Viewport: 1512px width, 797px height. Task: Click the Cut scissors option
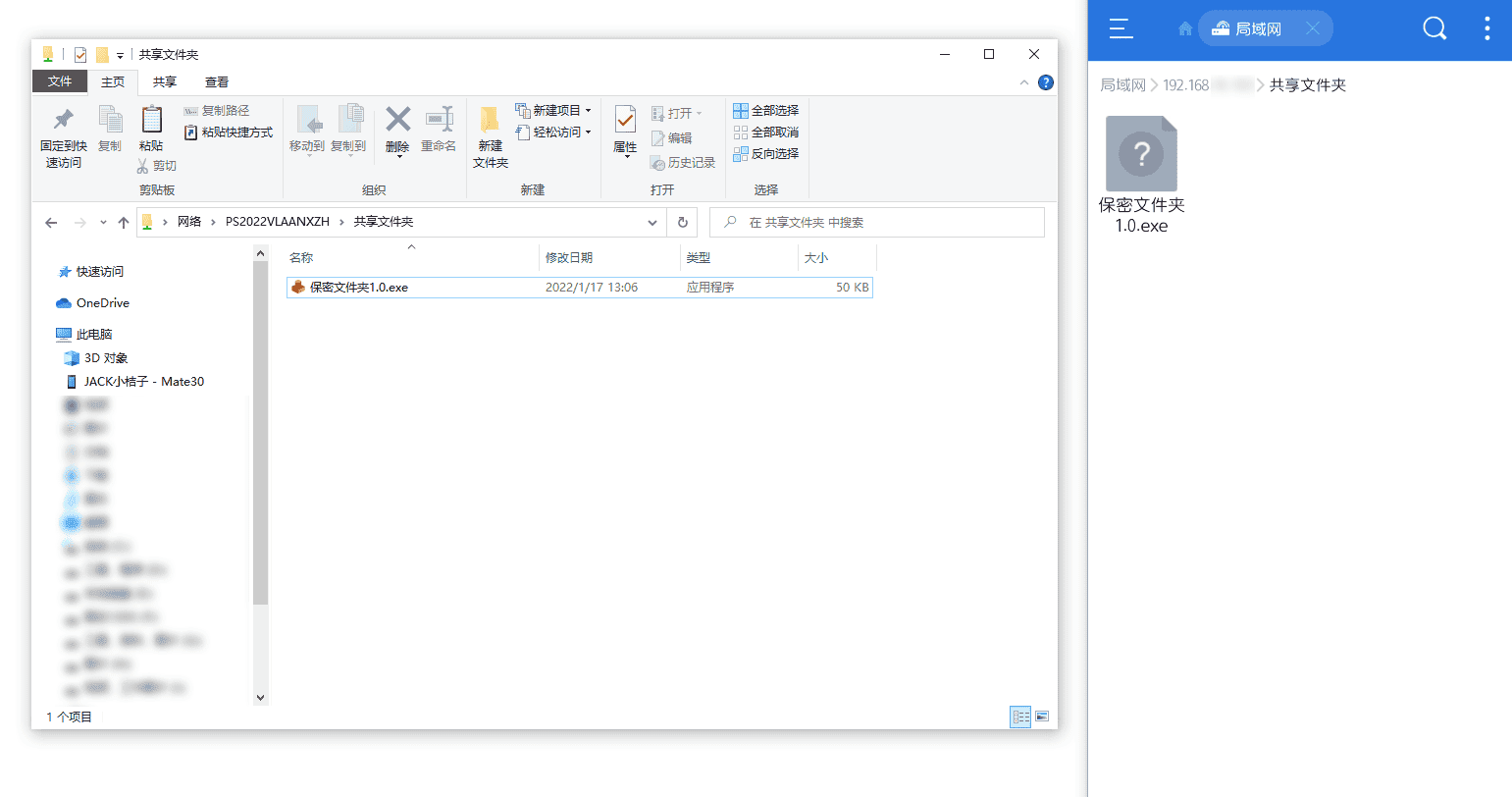tap(157, 166)
